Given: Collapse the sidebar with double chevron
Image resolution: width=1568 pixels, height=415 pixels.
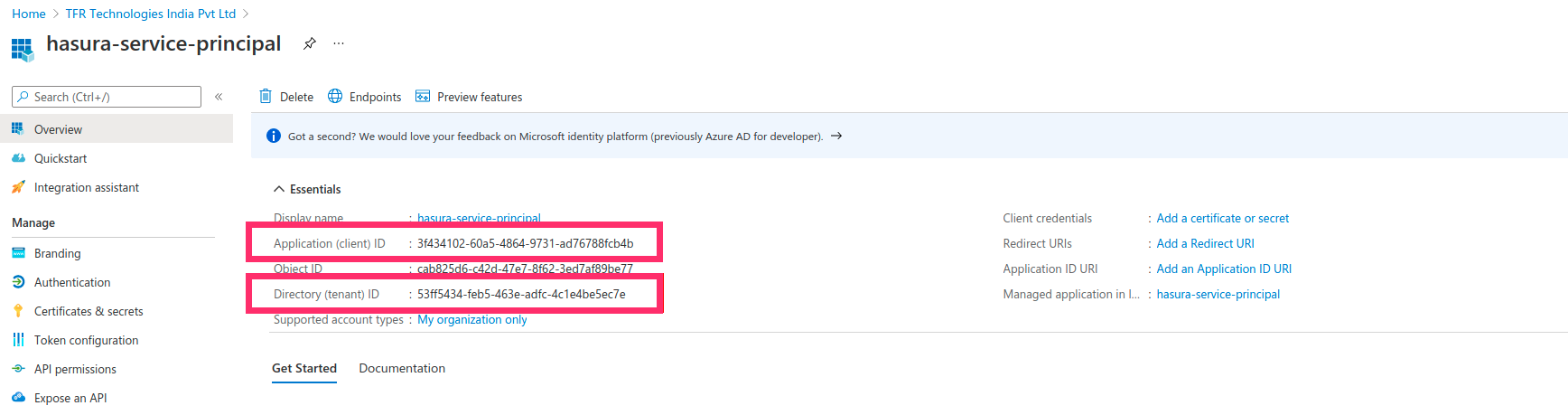Looking at the screenshot, I should pyautogui.click(x=219, y=97).
